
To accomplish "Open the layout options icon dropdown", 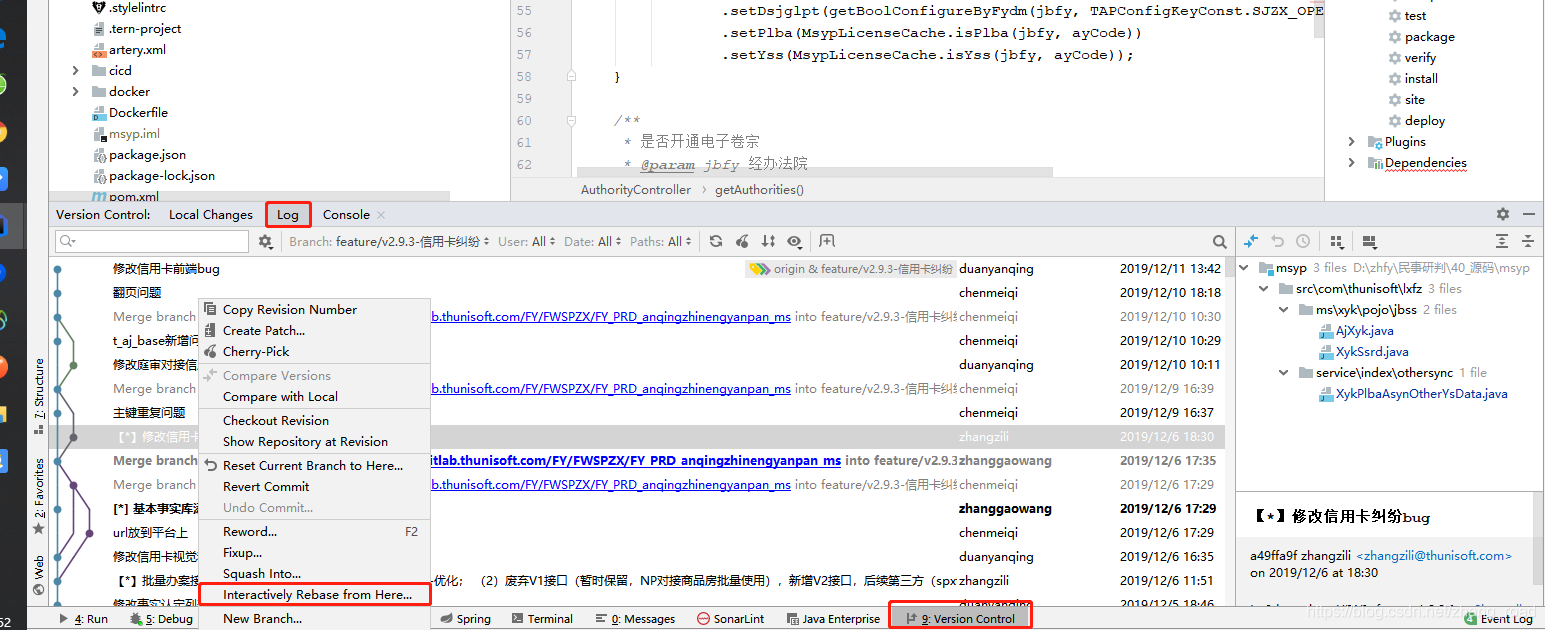I will [x=1369, y=241].
